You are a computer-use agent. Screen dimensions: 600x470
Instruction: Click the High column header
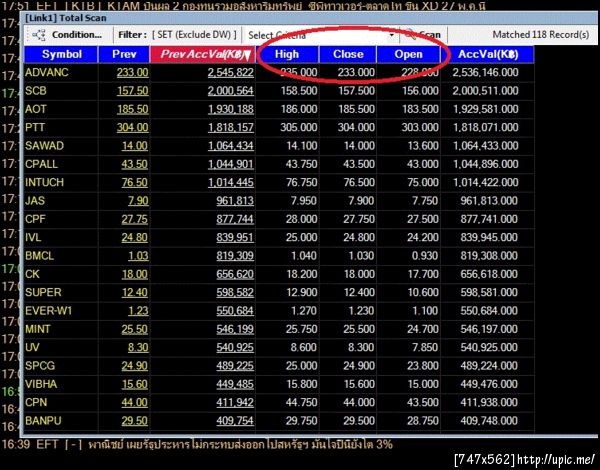point(287,54)
